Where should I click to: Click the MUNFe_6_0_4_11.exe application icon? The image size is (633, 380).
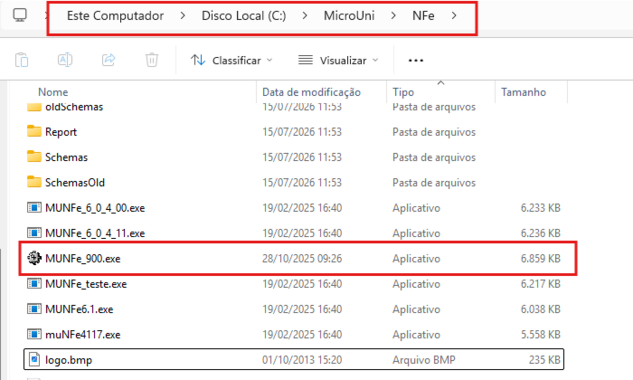point(34,233)
